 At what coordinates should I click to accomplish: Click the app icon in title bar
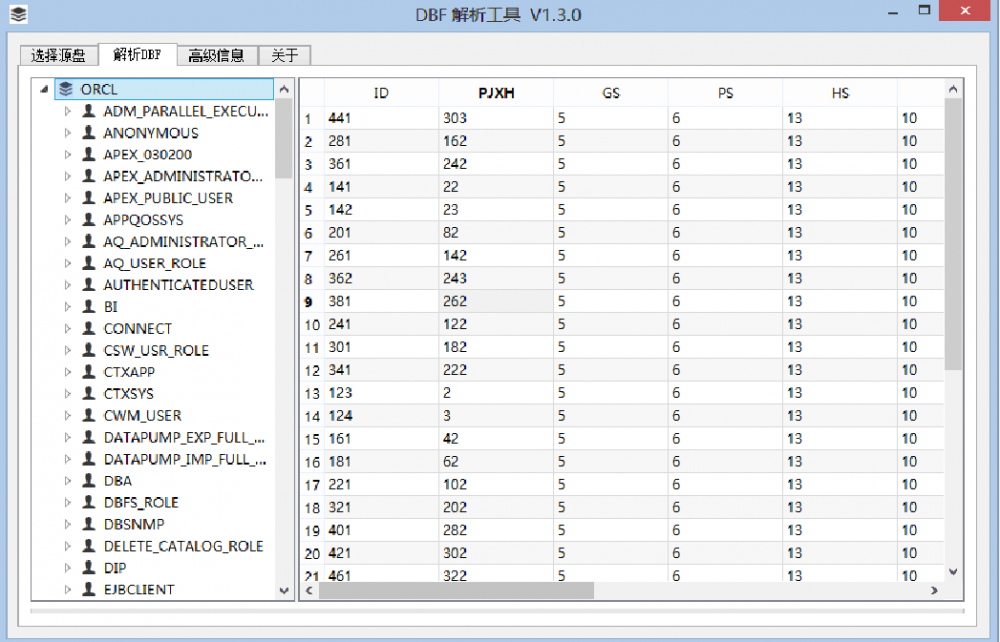pos(18,14)
